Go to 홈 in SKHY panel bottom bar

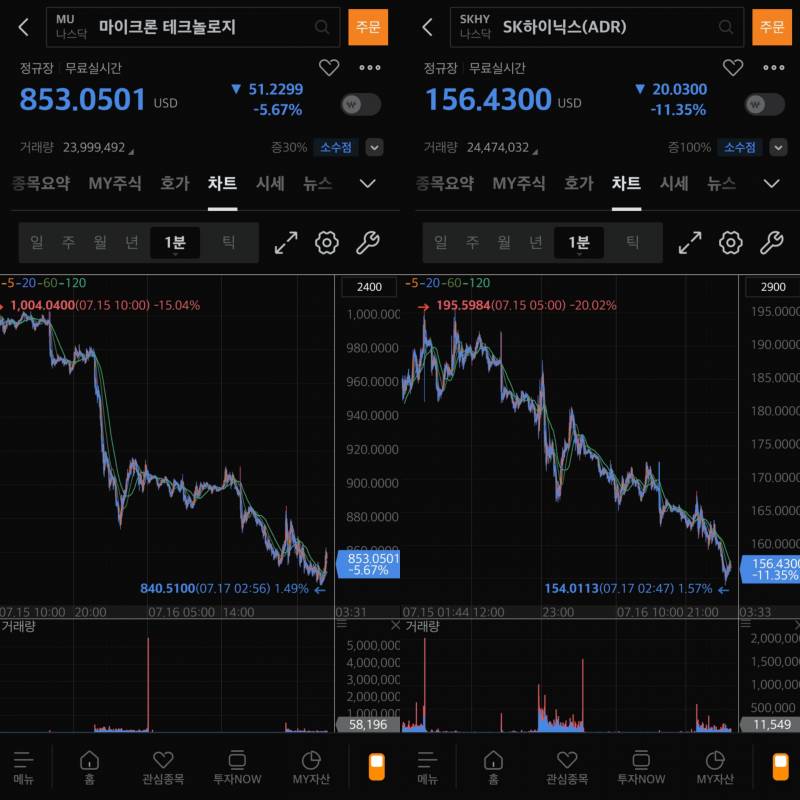(x=493, y=767)
